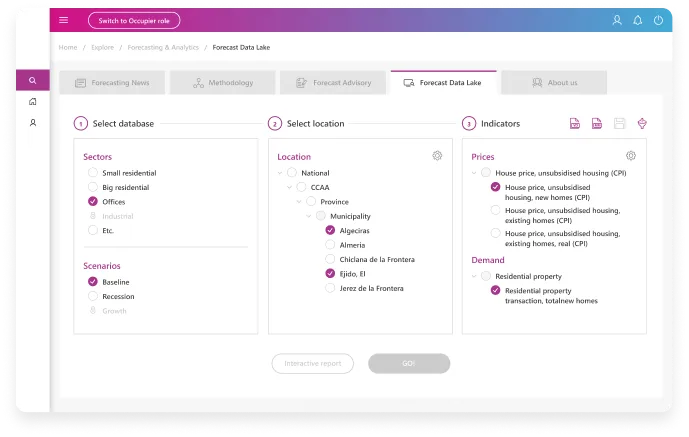This screenshot has width=689, height=437.
Task: Select the search icon in sidebar
Action: pyautogui.click(x=33, y=81)
